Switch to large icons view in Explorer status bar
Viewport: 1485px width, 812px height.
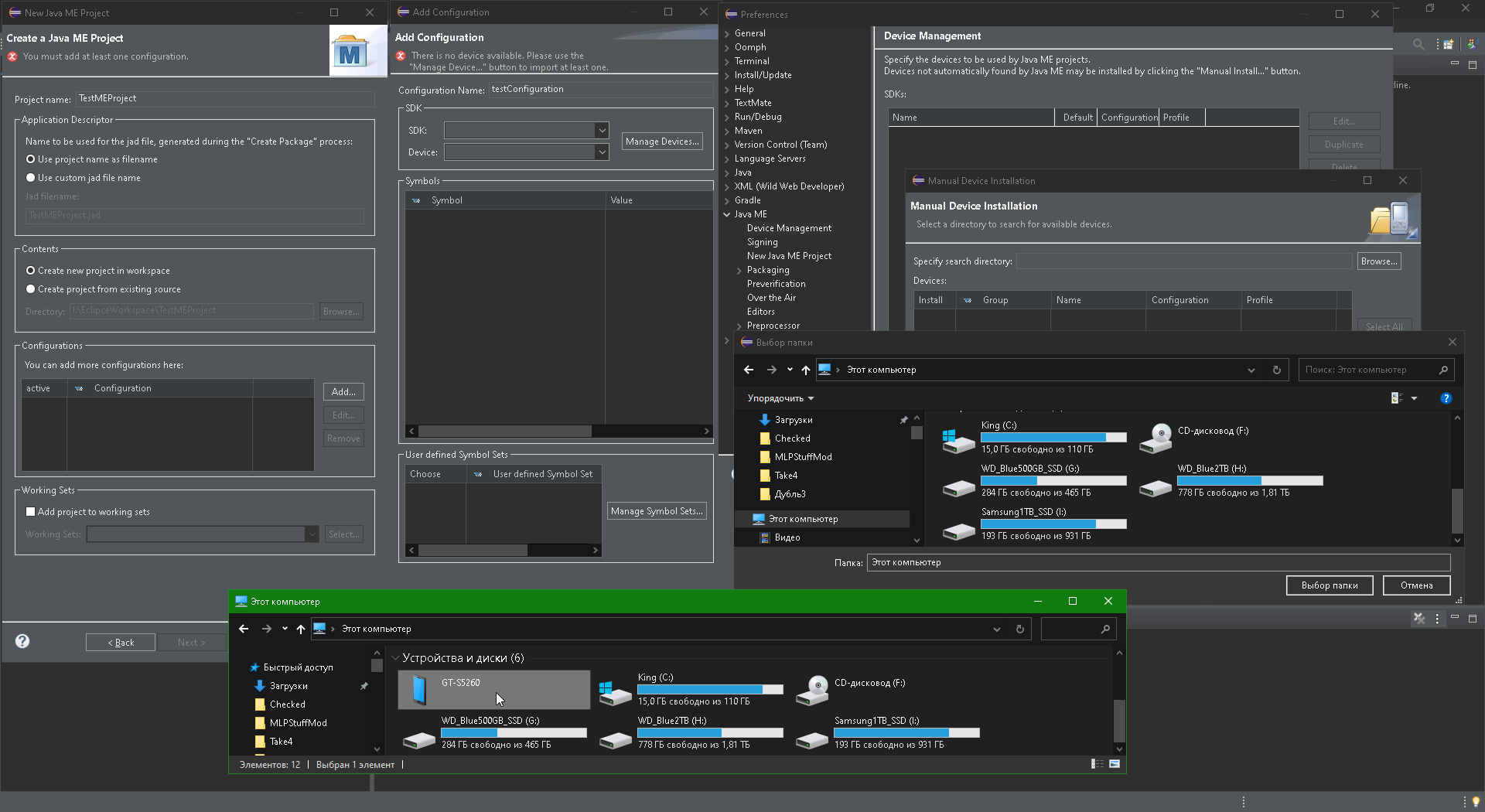[x=1115, y=764]
